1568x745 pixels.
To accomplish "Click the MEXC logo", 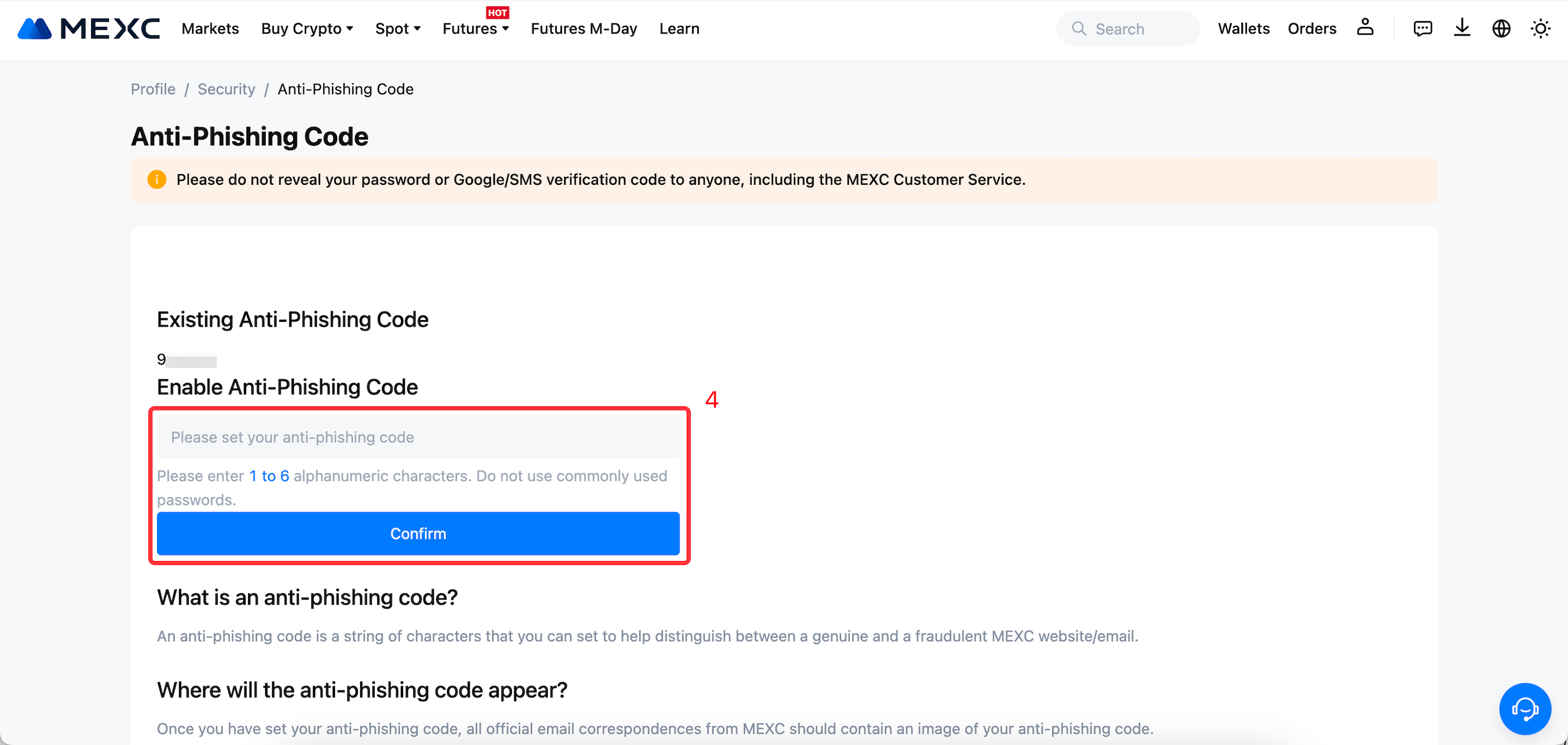I will coord(89,28).
